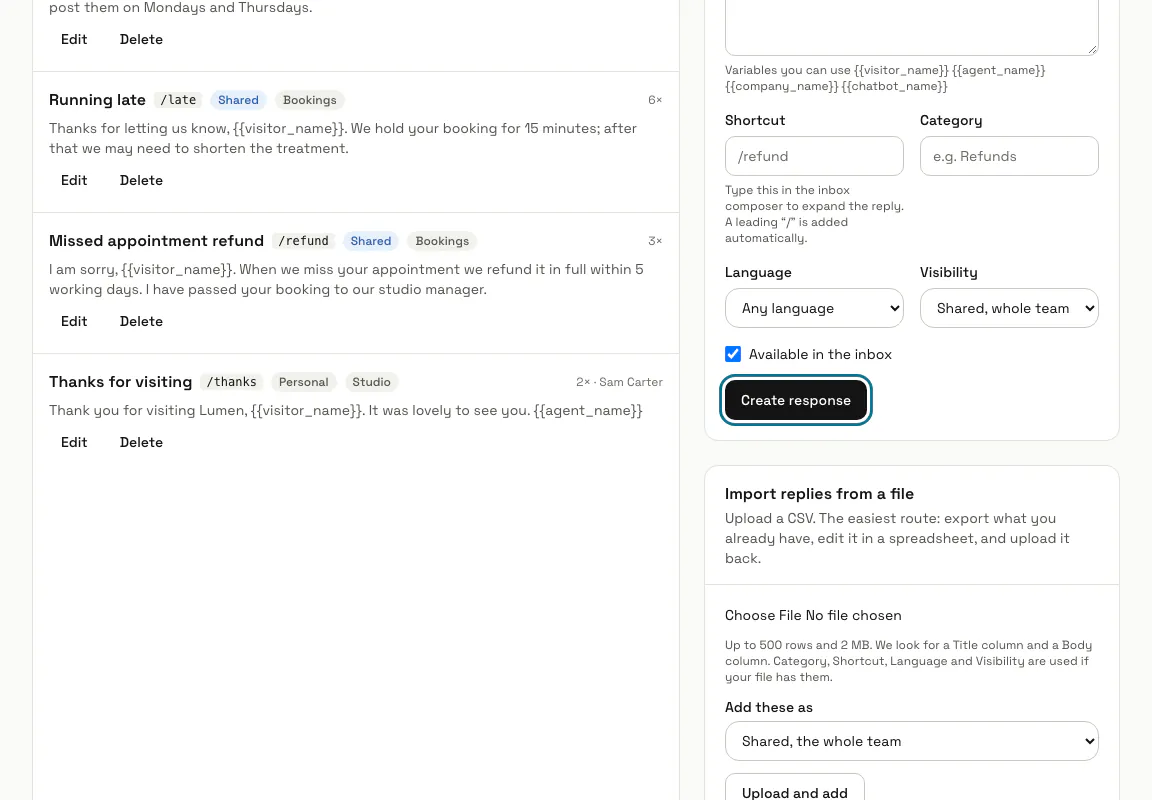The width and height of the screenshot is (1152, 800).
Task: Click the Personal badge on Thanks for visiting
Action: pyautogui.click(x=303, y=382)
